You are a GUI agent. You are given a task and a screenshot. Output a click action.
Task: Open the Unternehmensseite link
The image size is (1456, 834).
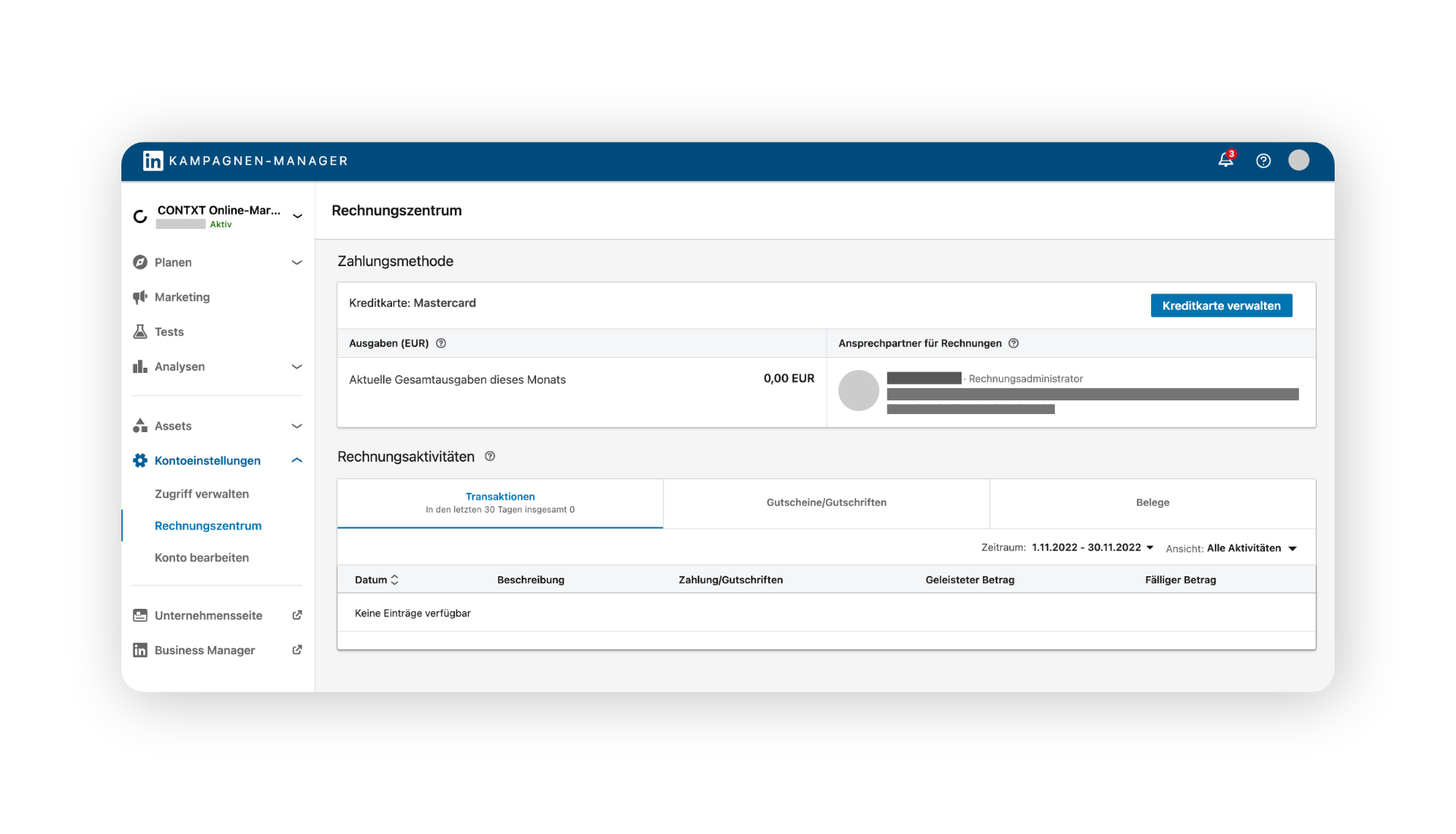coord(209,616)
